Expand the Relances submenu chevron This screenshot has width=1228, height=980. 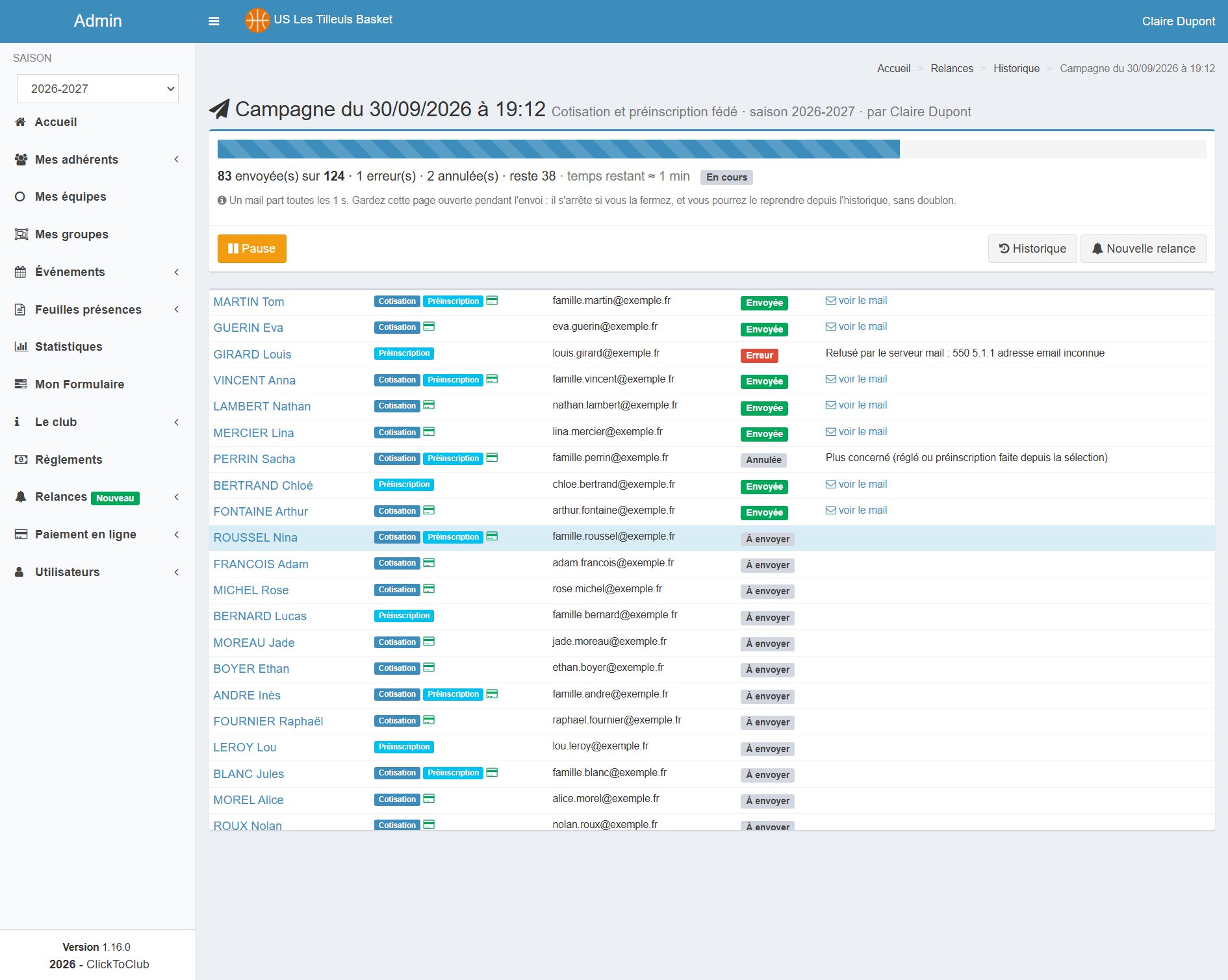pyautogui.click(x=177, y=497)
